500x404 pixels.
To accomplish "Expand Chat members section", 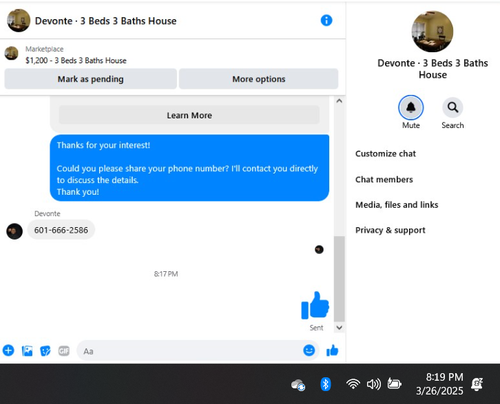I will click(x=384, y=179).
